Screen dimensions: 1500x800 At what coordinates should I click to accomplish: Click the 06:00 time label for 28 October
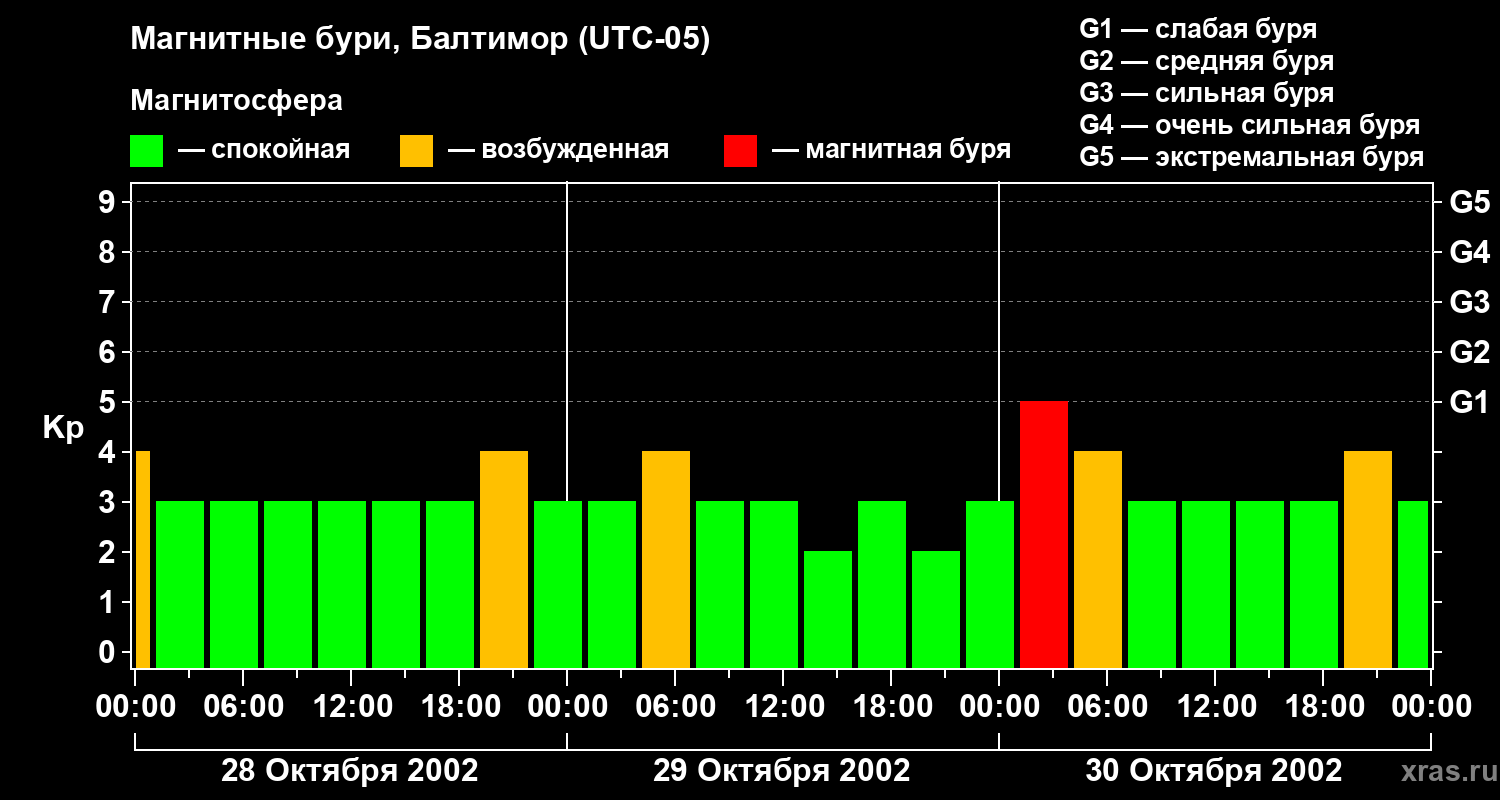point(243,706)
